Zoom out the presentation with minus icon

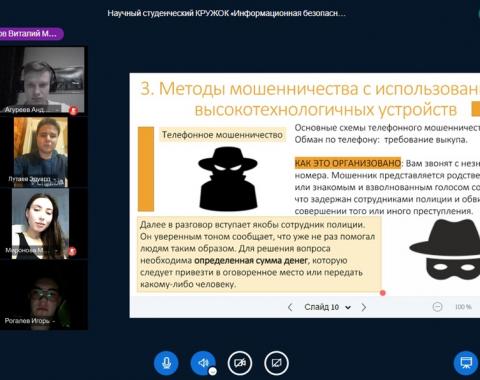point(437,307)
